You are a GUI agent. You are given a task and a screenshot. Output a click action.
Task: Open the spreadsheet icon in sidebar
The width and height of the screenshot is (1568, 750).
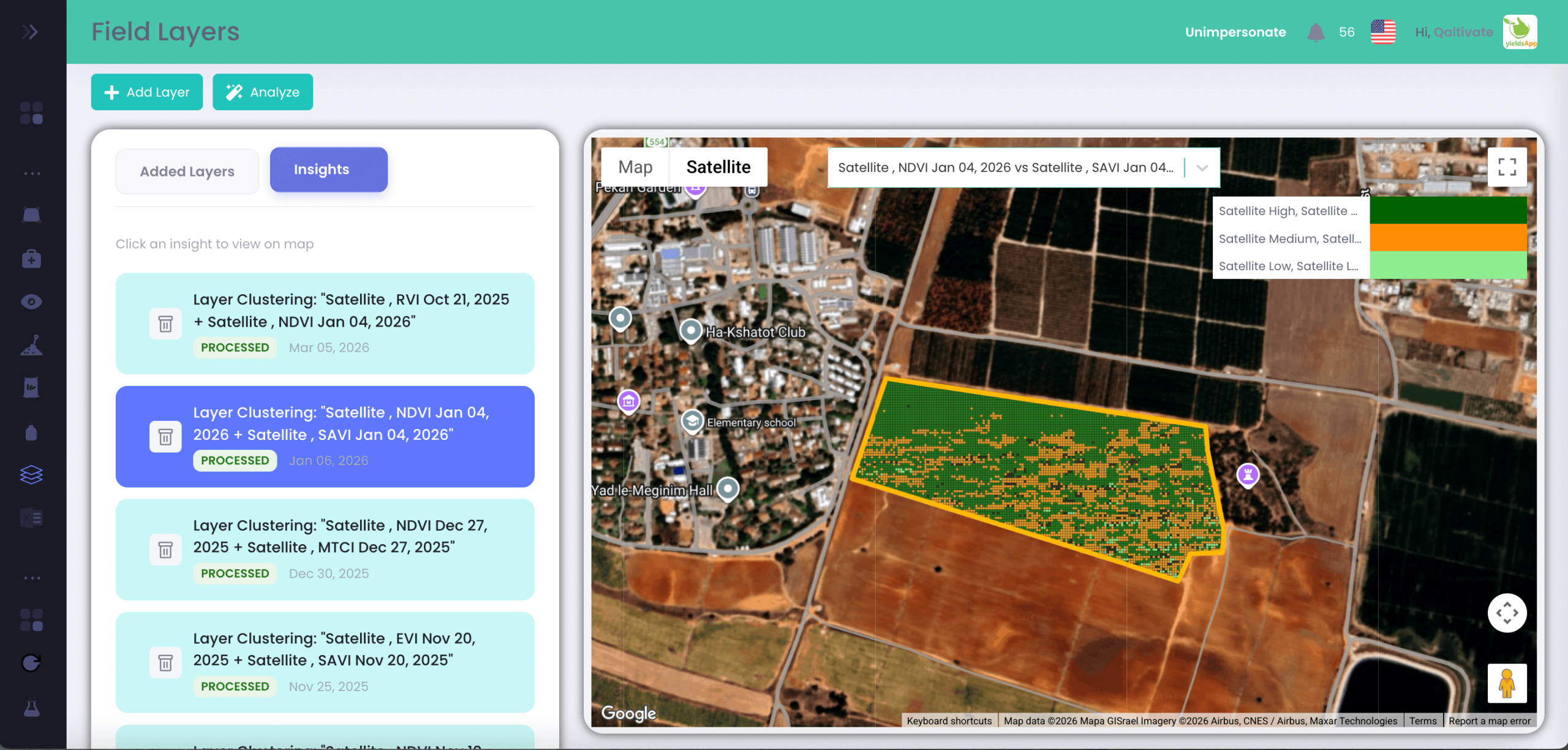31,518
